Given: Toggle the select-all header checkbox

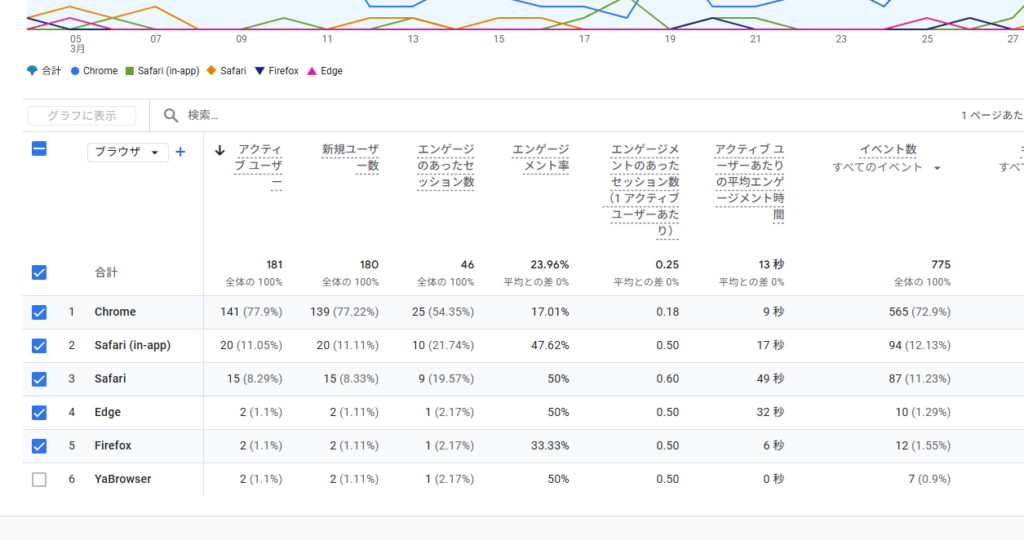Looking at the screenshot, I should coord(39,149).
